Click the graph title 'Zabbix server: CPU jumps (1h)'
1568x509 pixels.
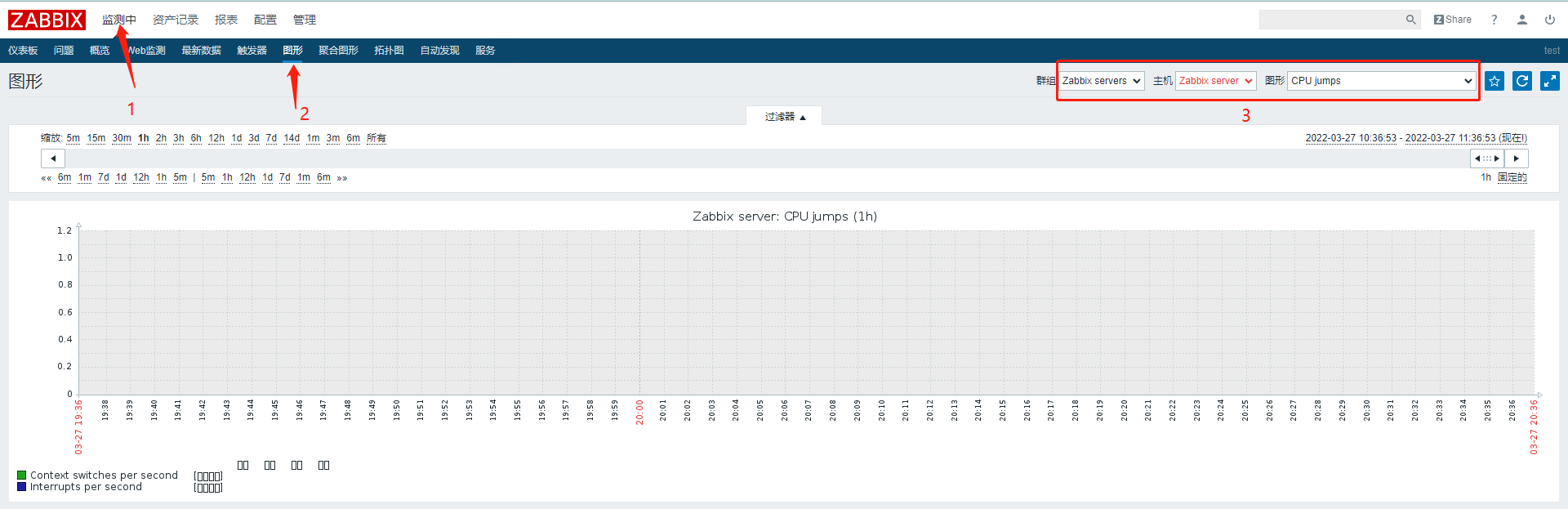(785, 217)
